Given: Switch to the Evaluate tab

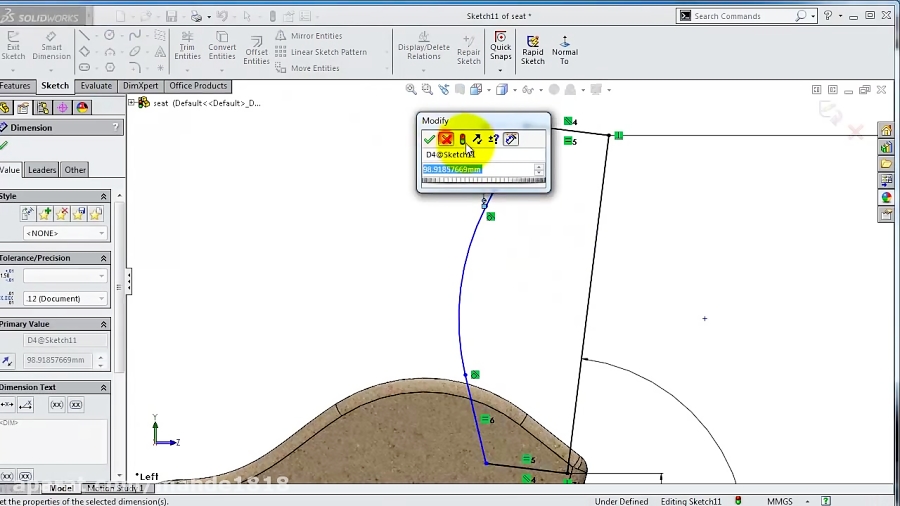Looking at the screenshot, I should (96, 85).
